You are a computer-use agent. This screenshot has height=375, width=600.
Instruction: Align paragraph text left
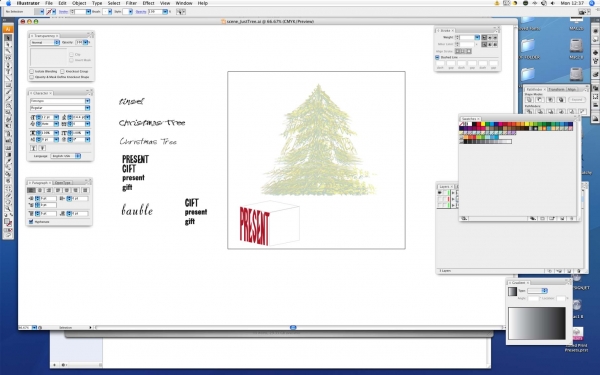(x=31, y=190)
